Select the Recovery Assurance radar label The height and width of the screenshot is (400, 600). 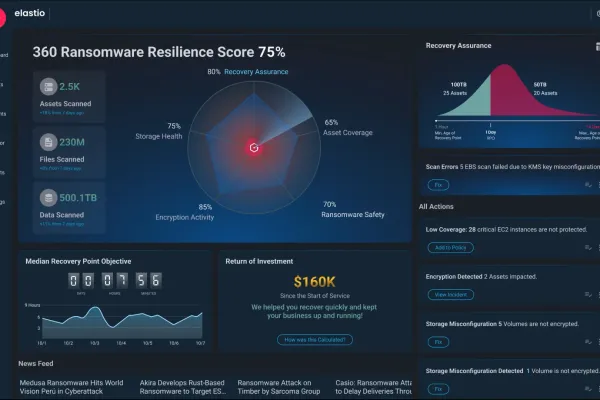tap(256, 72)
